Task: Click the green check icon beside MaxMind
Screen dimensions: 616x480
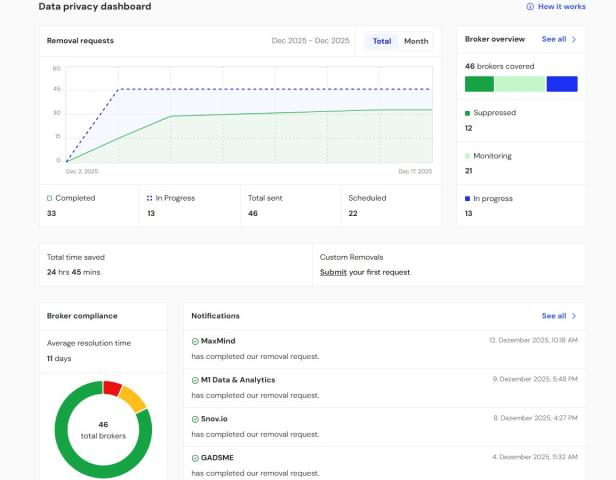Action: click(195, 341)
